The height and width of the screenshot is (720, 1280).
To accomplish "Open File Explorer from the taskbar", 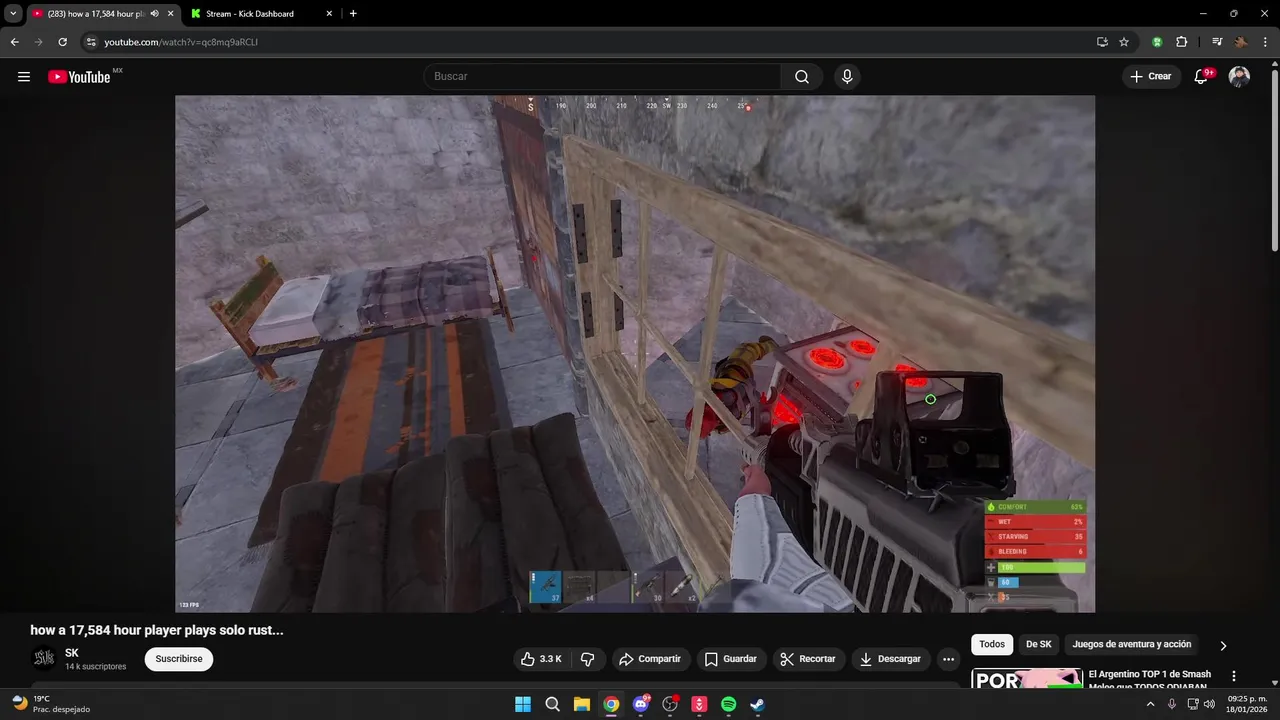I will [x=581, y=704].
